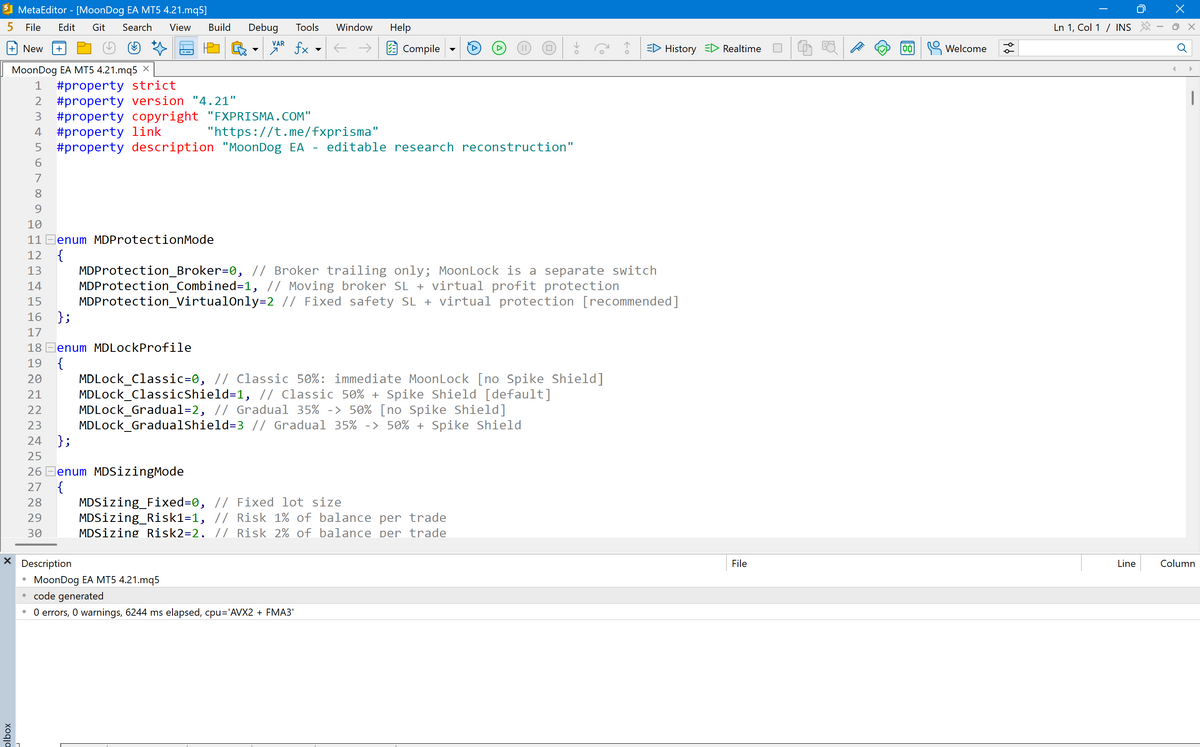Click the Save All icon
1200x747 pixels.
tap(134, 48)
